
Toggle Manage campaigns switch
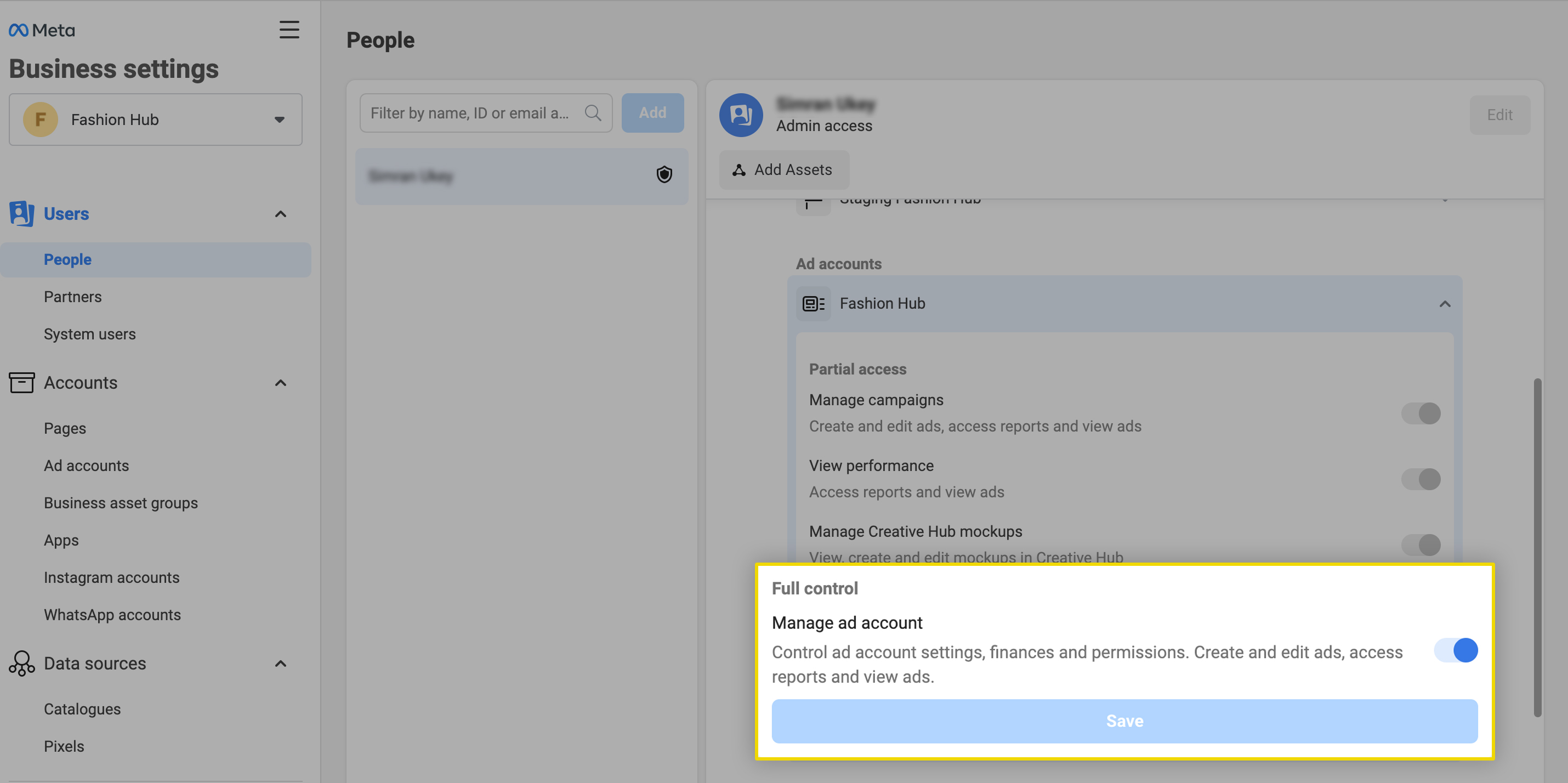click(1421, 413)
